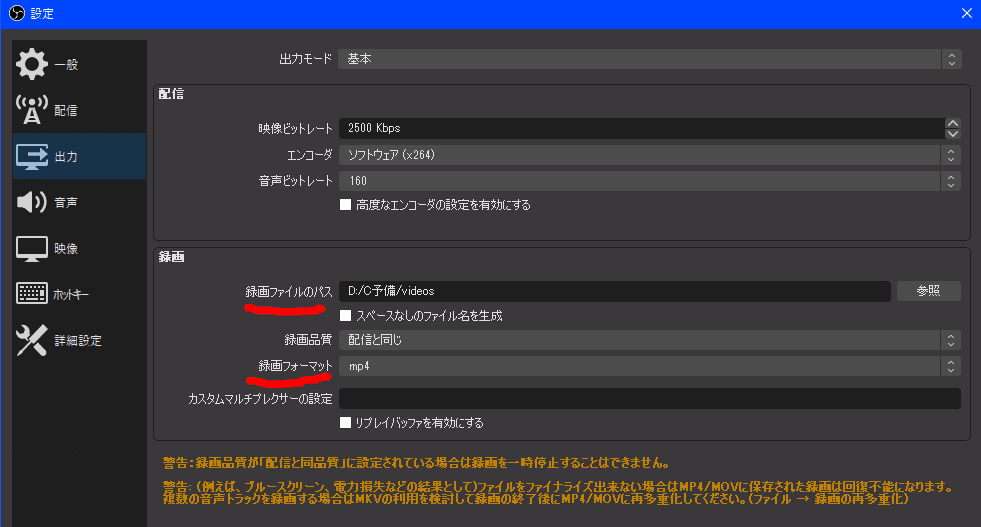Open the 出力モード dropdown
Image resolution: width=981 pixels, height=527 pixels.
649,59
